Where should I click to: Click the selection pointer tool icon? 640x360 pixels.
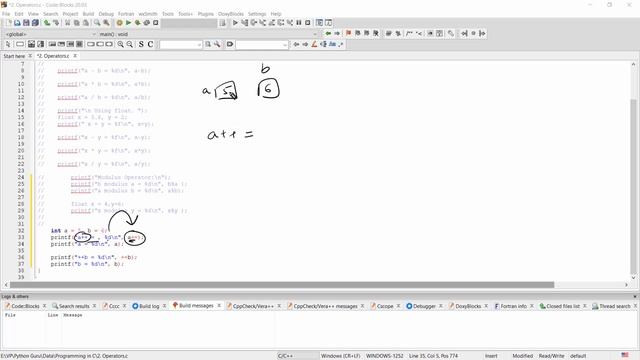(8, 44)
